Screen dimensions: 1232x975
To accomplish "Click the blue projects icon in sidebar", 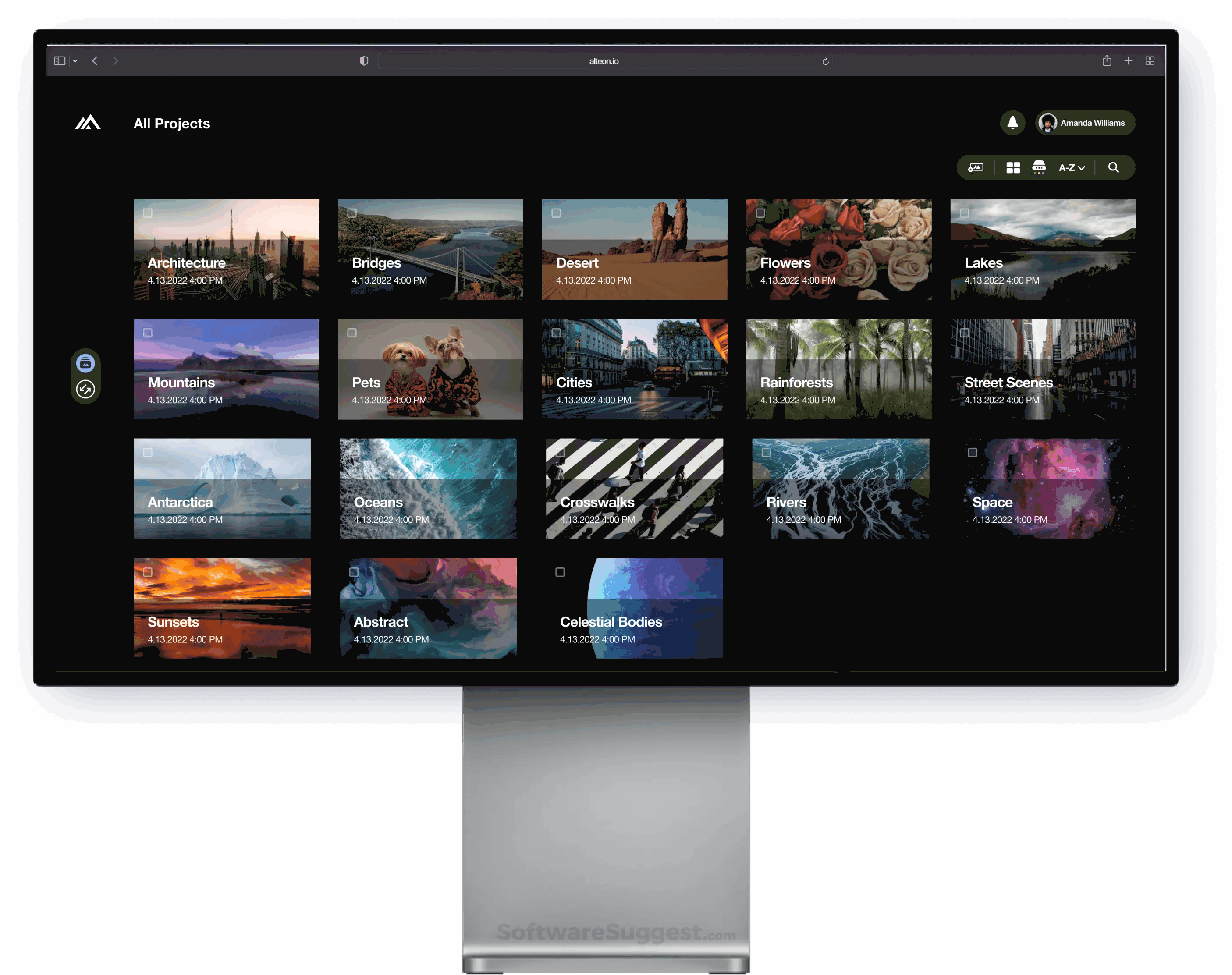I will tap(85, 363).
